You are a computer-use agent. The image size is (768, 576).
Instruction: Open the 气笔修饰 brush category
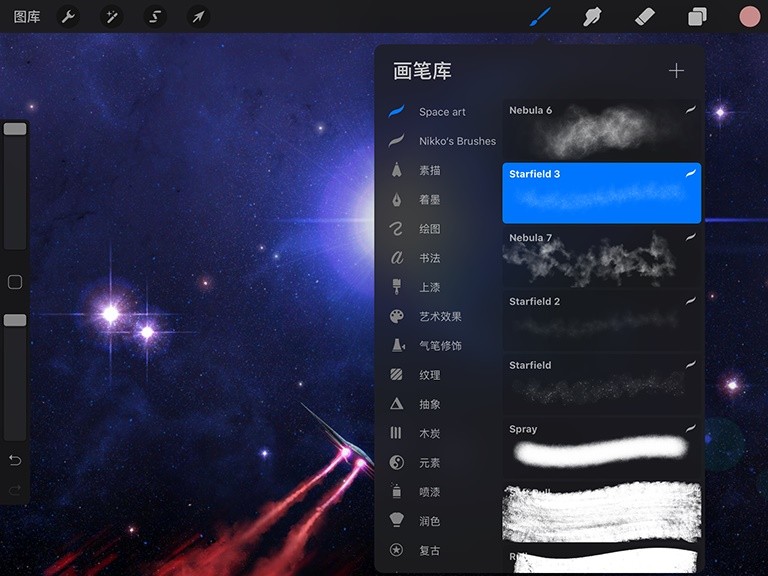pyautogui.click(x=442, y=346)
